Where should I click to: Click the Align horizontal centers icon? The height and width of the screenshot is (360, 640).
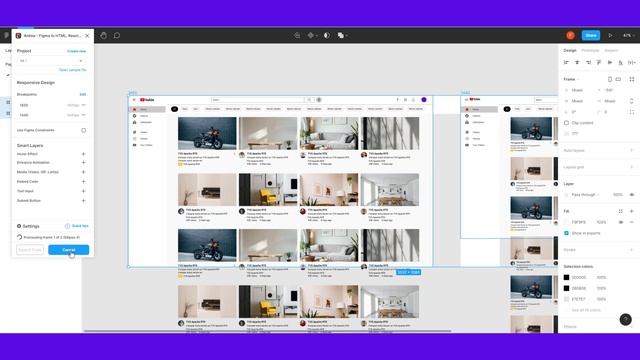coord(577,62)
